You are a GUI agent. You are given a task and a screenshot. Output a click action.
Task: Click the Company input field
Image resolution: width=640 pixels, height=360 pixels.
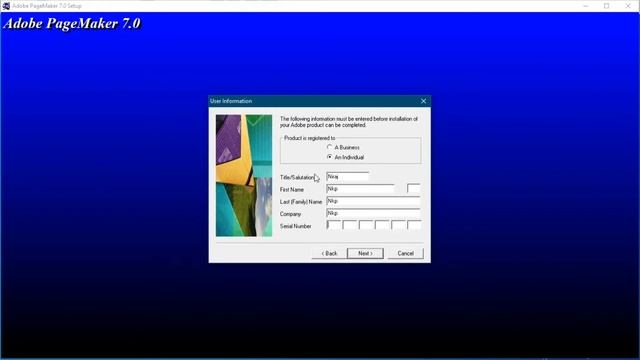(373, 213)
